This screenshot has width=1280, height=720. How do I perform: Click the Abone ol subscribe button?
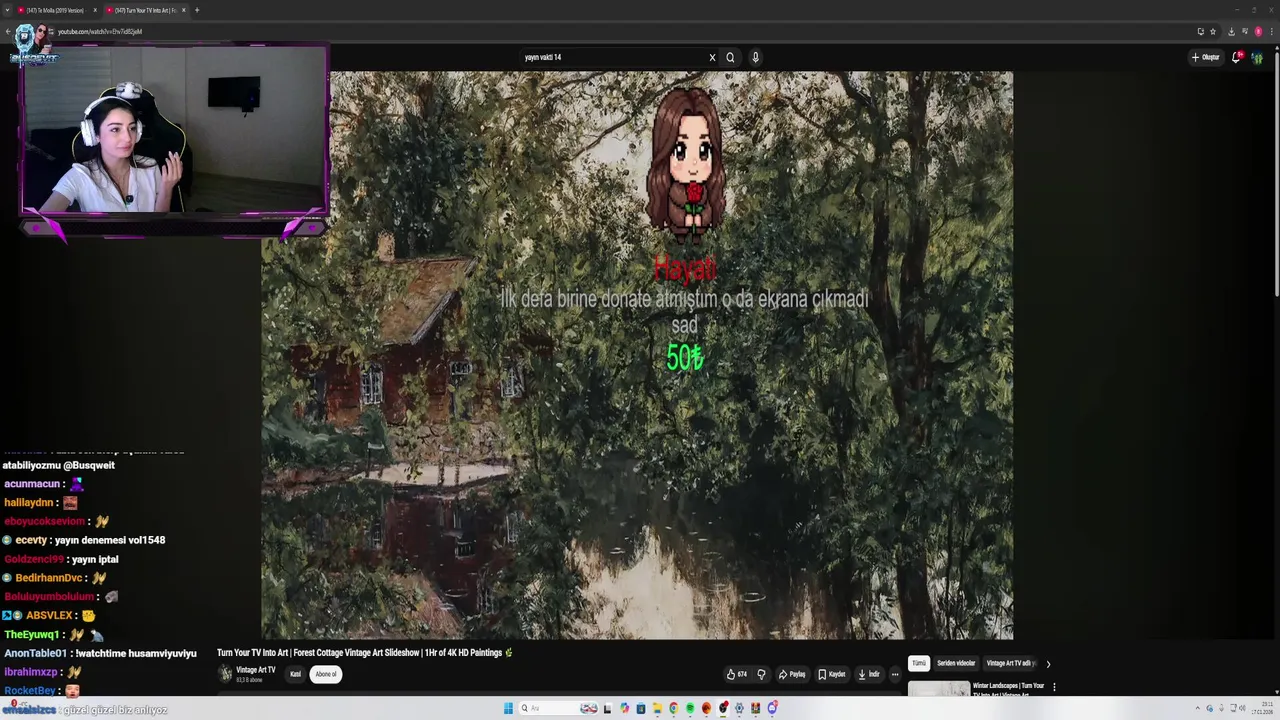coord(326,674)
